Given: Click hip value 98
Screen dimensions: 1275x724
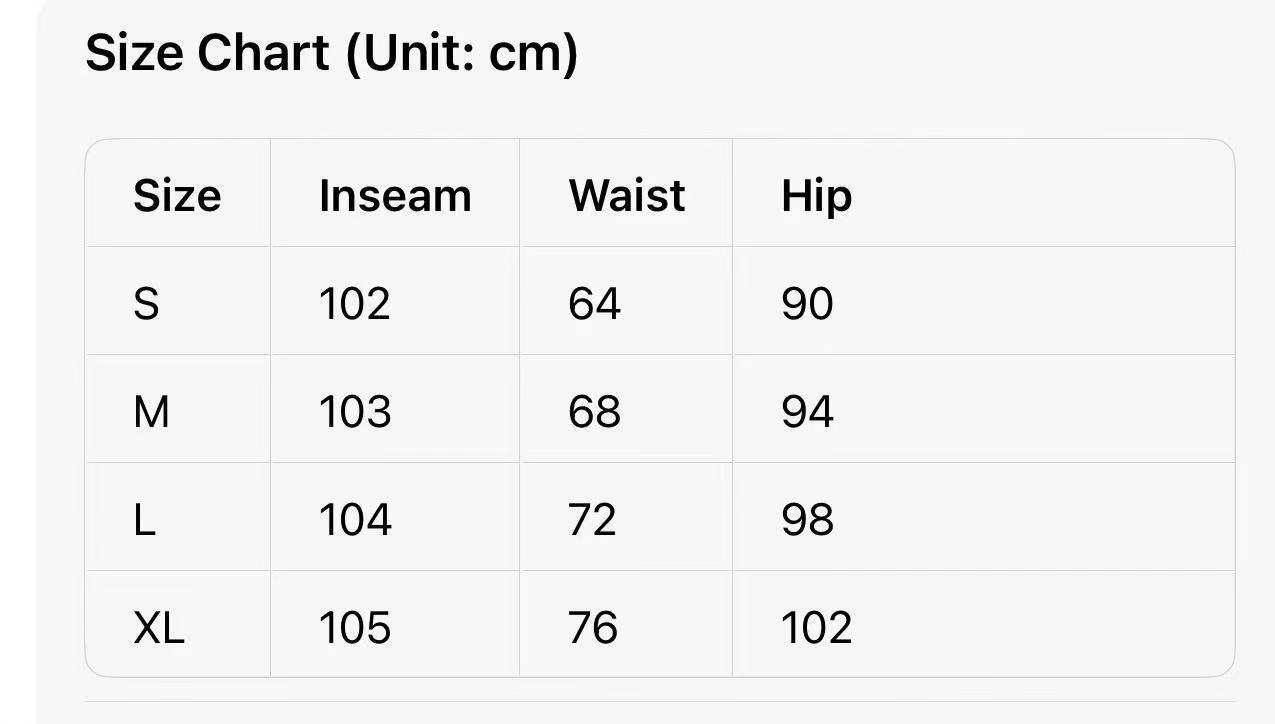Looking at the screenshot, I should pos(807,519).
